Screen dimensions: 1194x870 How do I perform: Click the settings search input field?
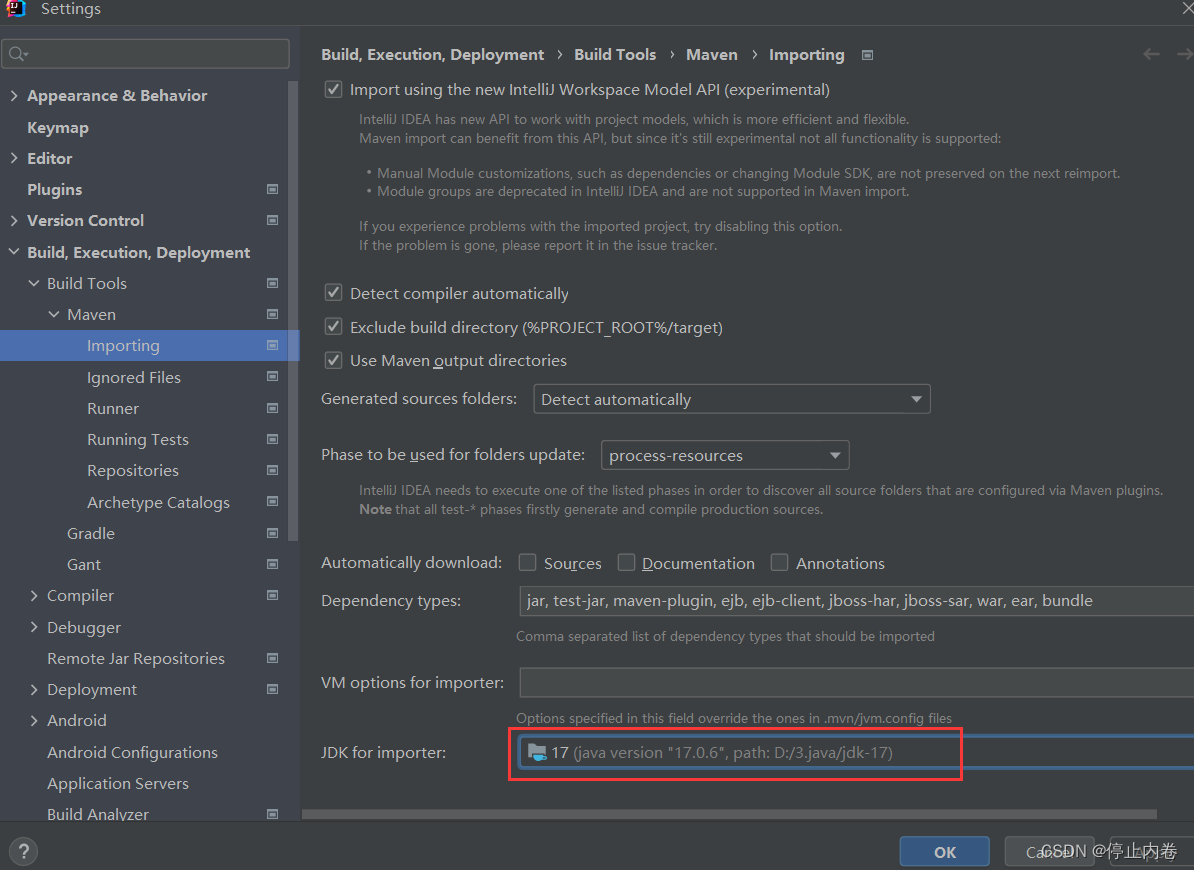coord(145,54)
